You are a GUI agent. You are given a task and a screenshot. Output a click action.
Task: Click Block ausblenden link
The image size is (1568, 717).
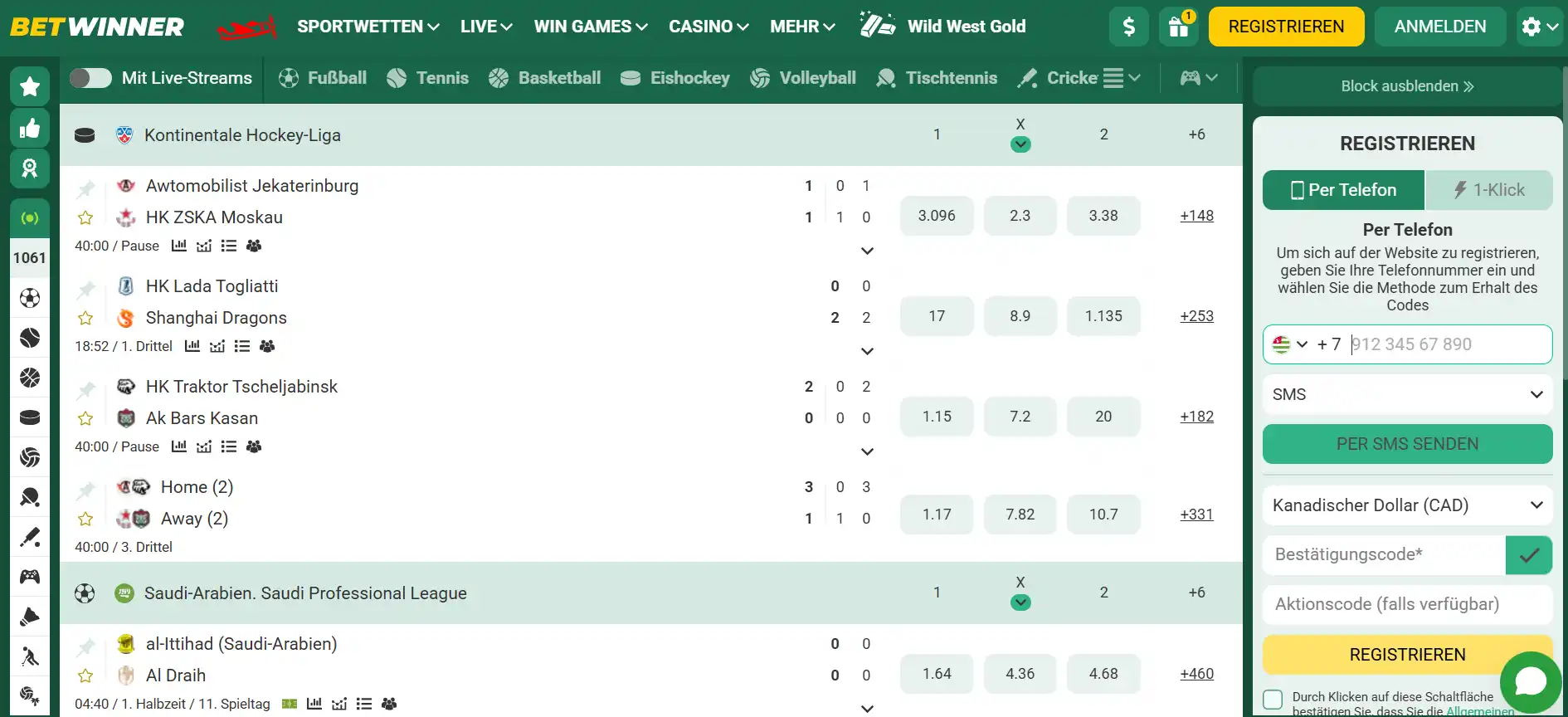click(x=1408, y=86)
